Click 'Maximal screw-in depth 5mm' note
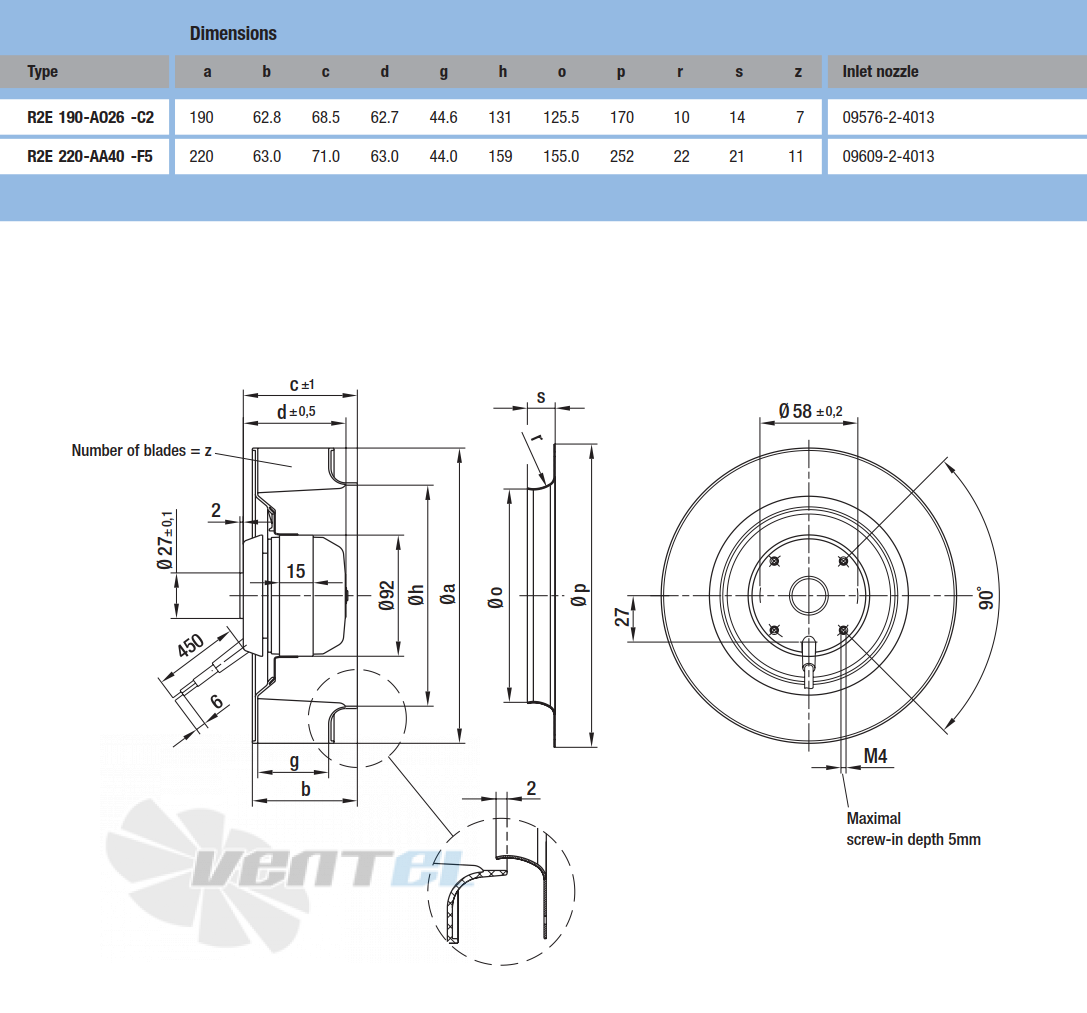Image resolution: width=1087 pixels, height=1013 pixels. click(913, 829)
